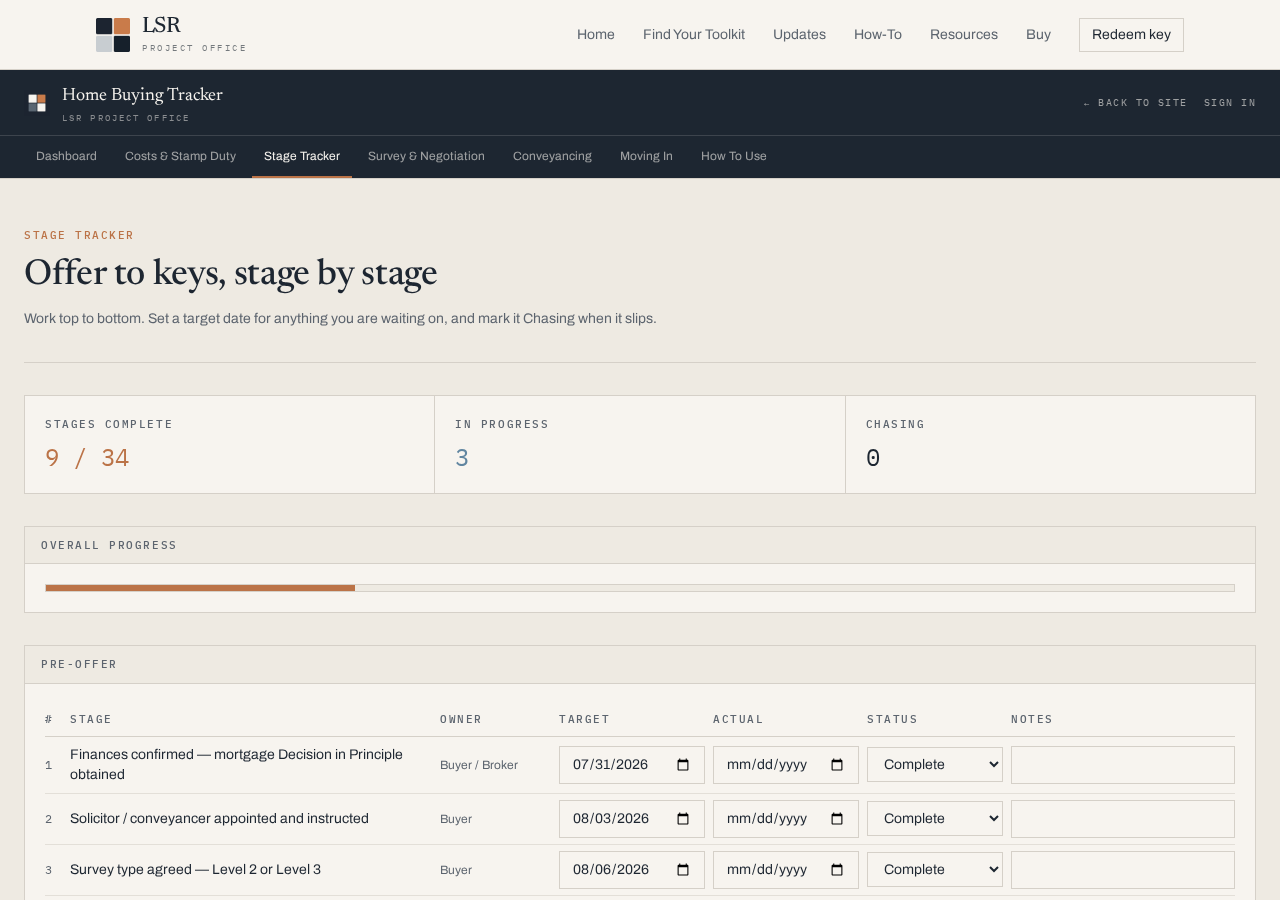The height and width of the screenshot is (900, 1280).
Task: Click target date field 08/06/2026
Action: pyautogui.click(x=632, y=870)
